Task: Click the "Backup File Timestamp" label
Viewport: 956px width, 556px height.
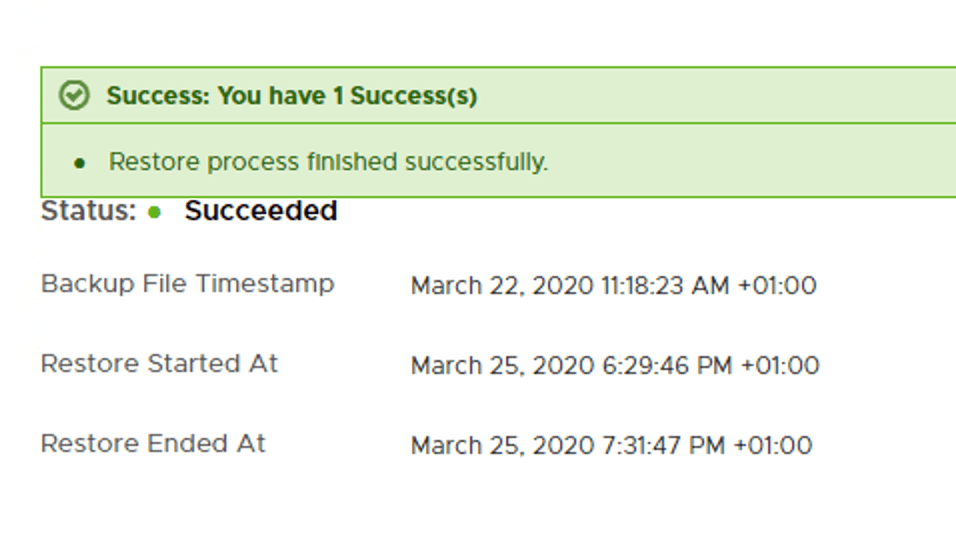Action: point(187,284)
